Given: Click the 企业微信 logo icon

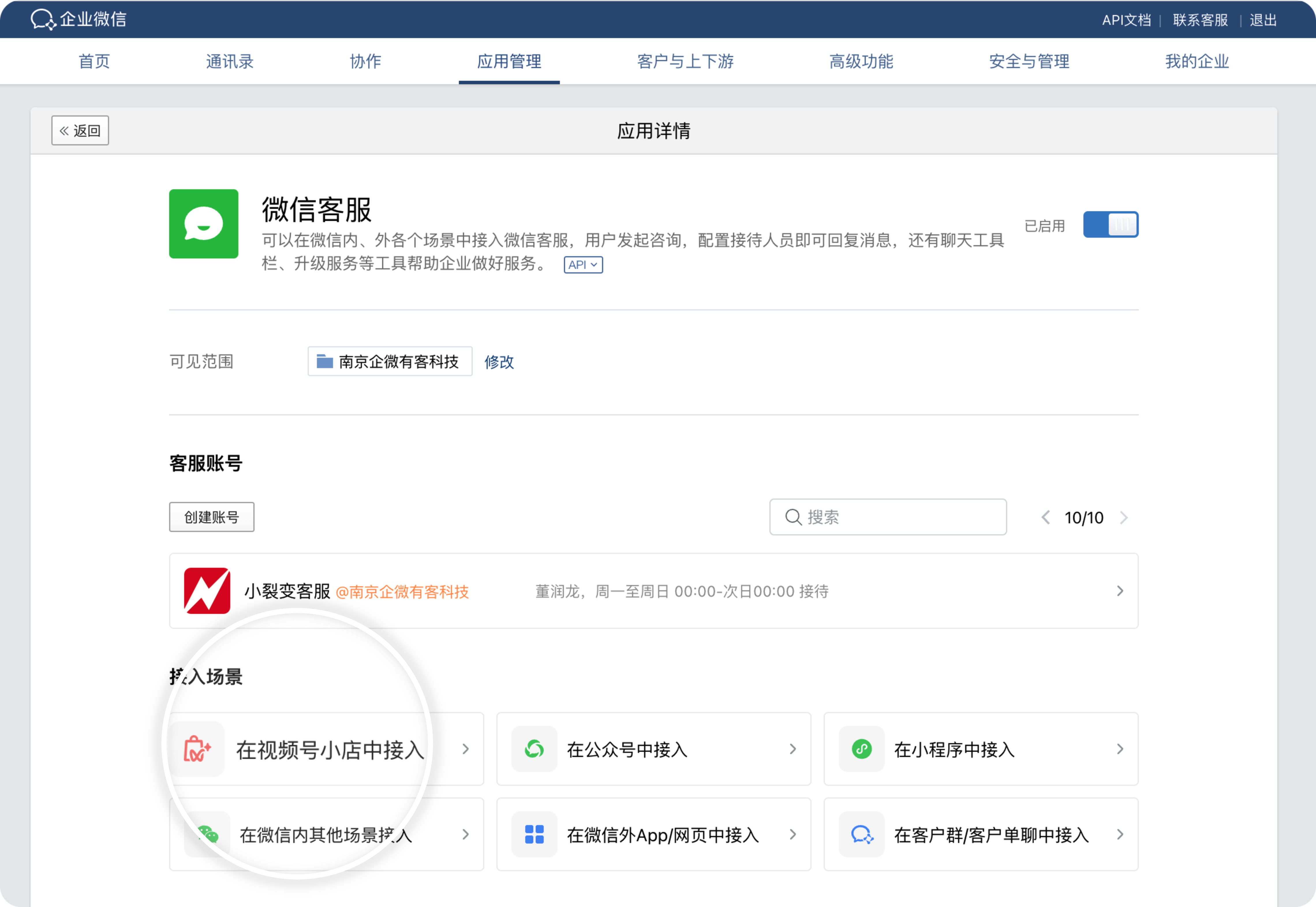Looking at the screenshot, I should (43, 19).
